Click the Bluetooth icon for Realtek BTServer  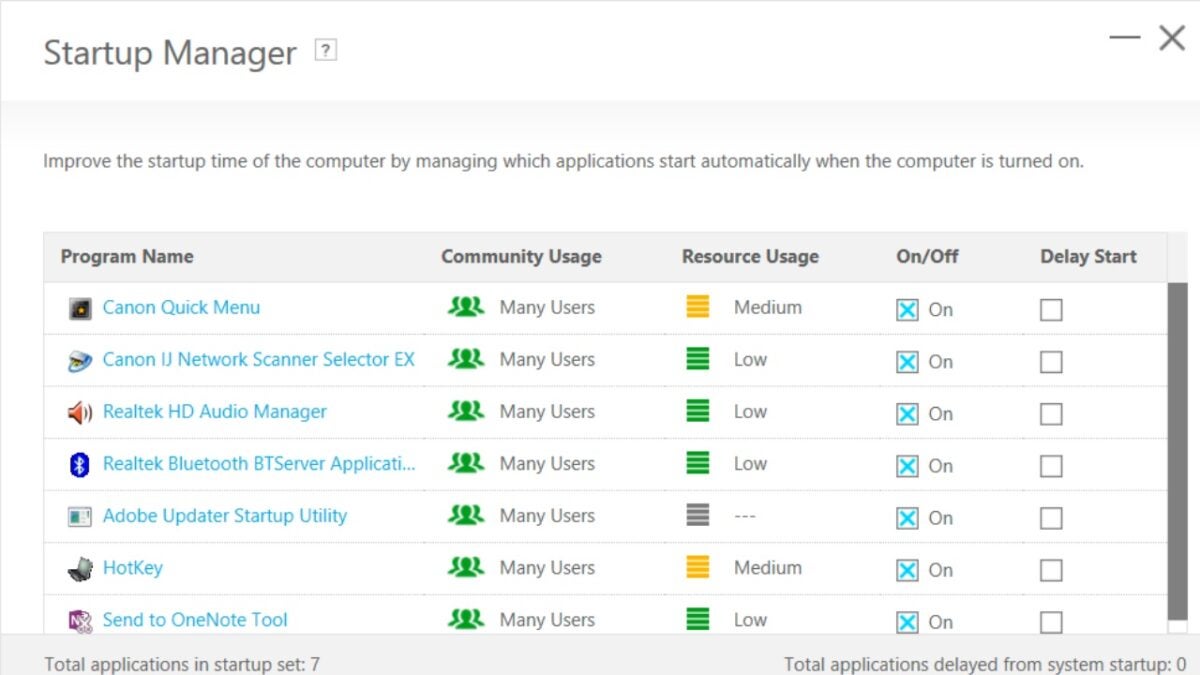click(x=80, y=465)
